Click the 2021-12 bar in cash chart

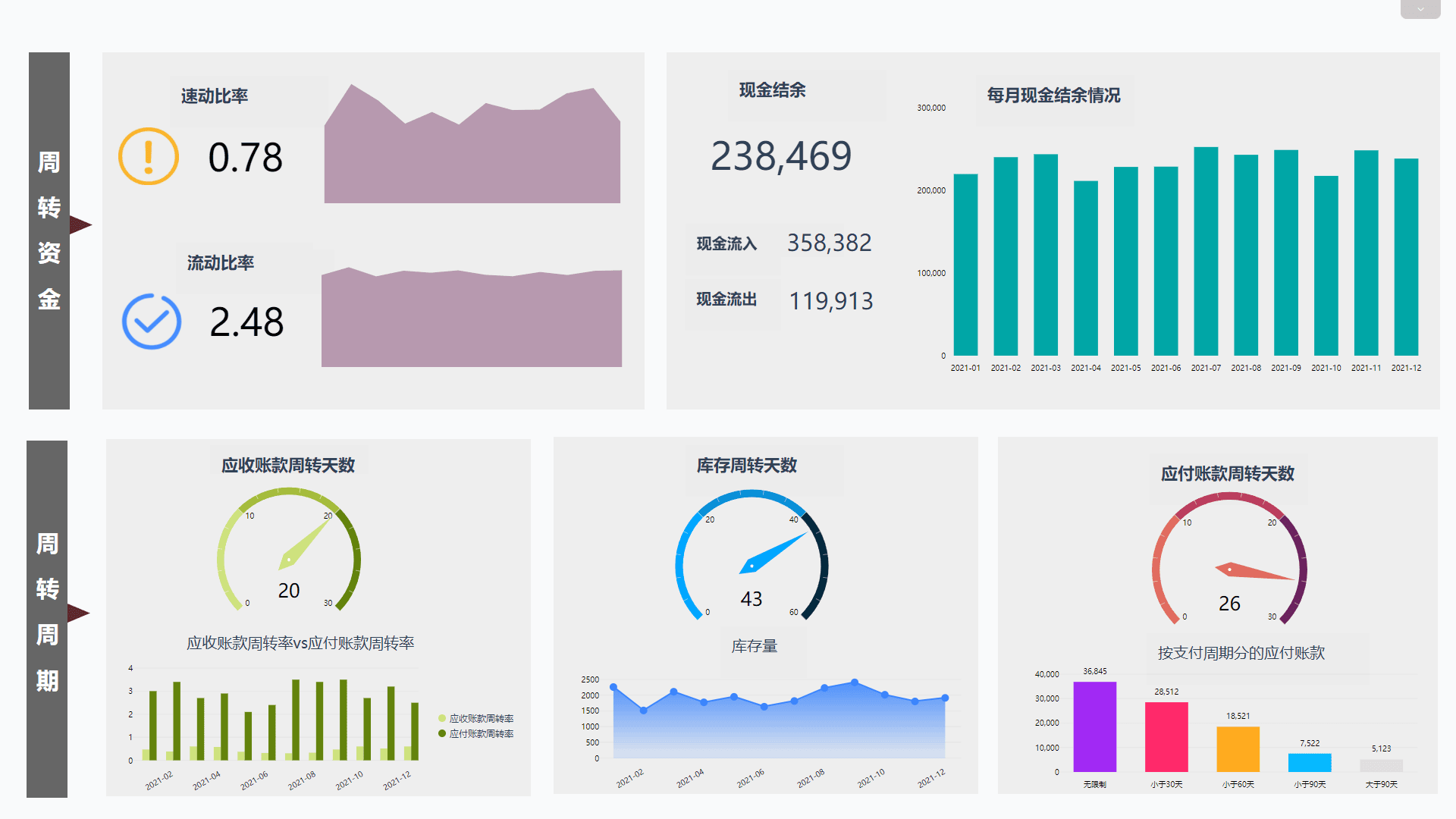coord(1406,257)
